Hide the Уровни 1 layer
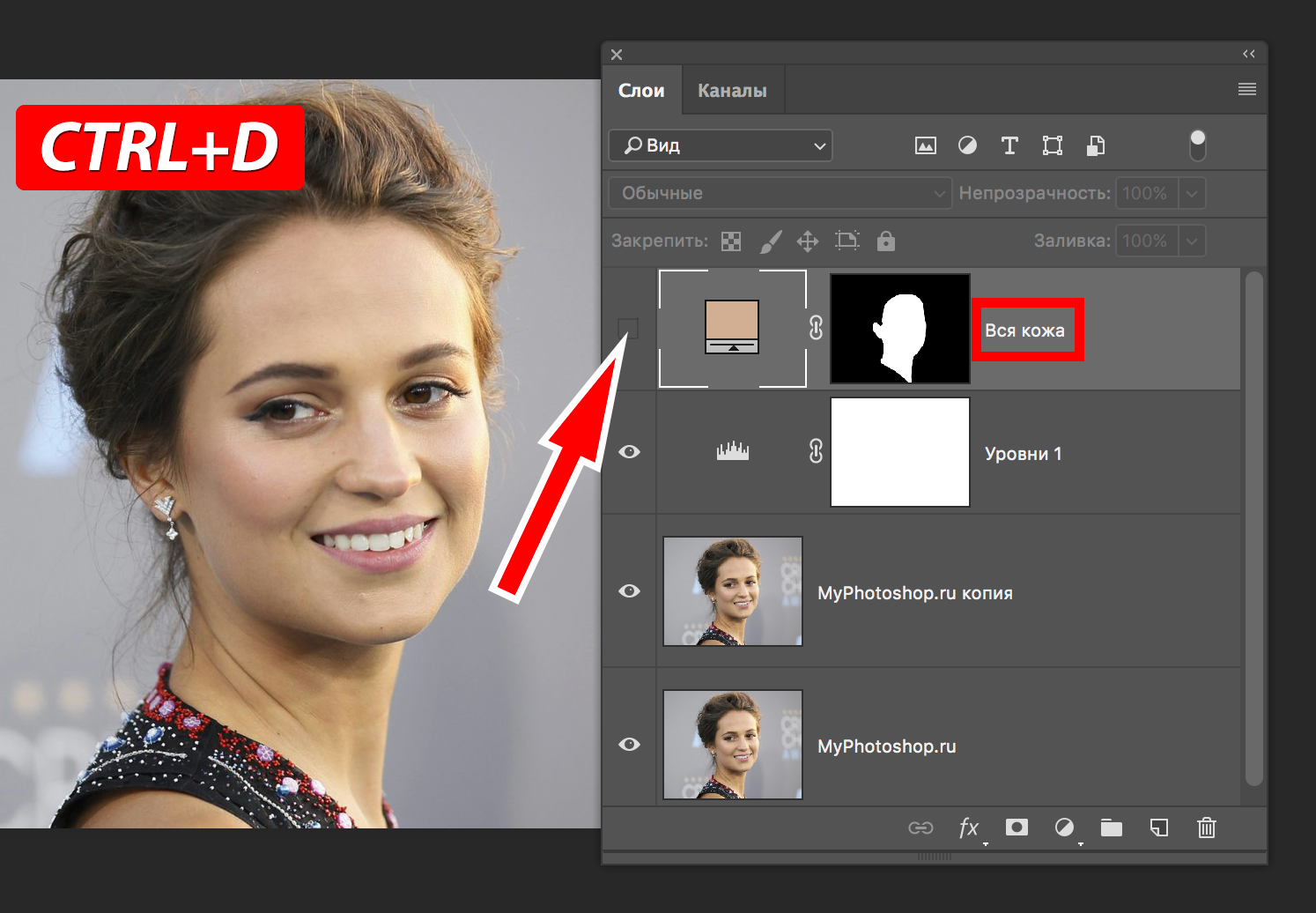 (x=629, y=451)
